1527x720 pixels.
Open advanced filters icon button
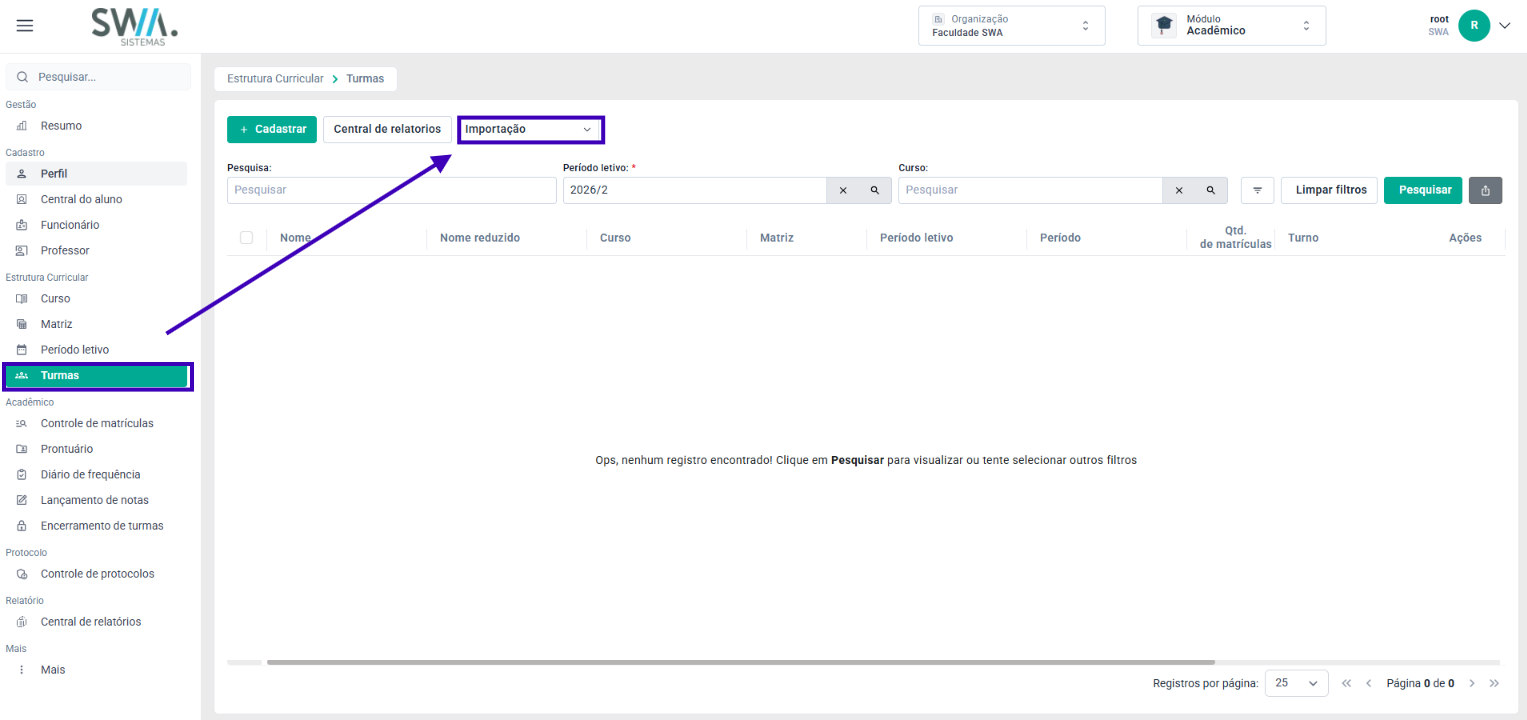click(1257, 190)
